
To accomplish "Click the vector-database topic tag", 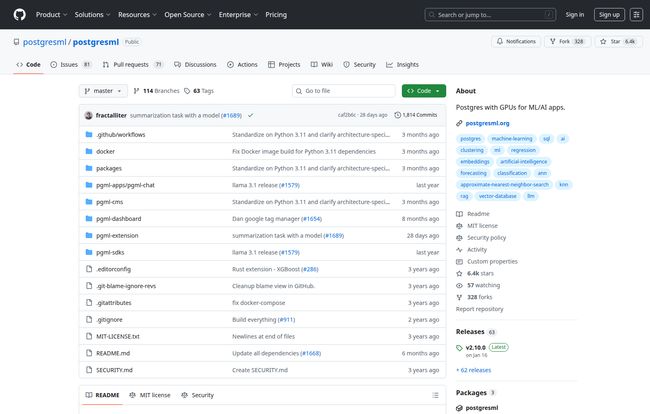I will (497, 196).
